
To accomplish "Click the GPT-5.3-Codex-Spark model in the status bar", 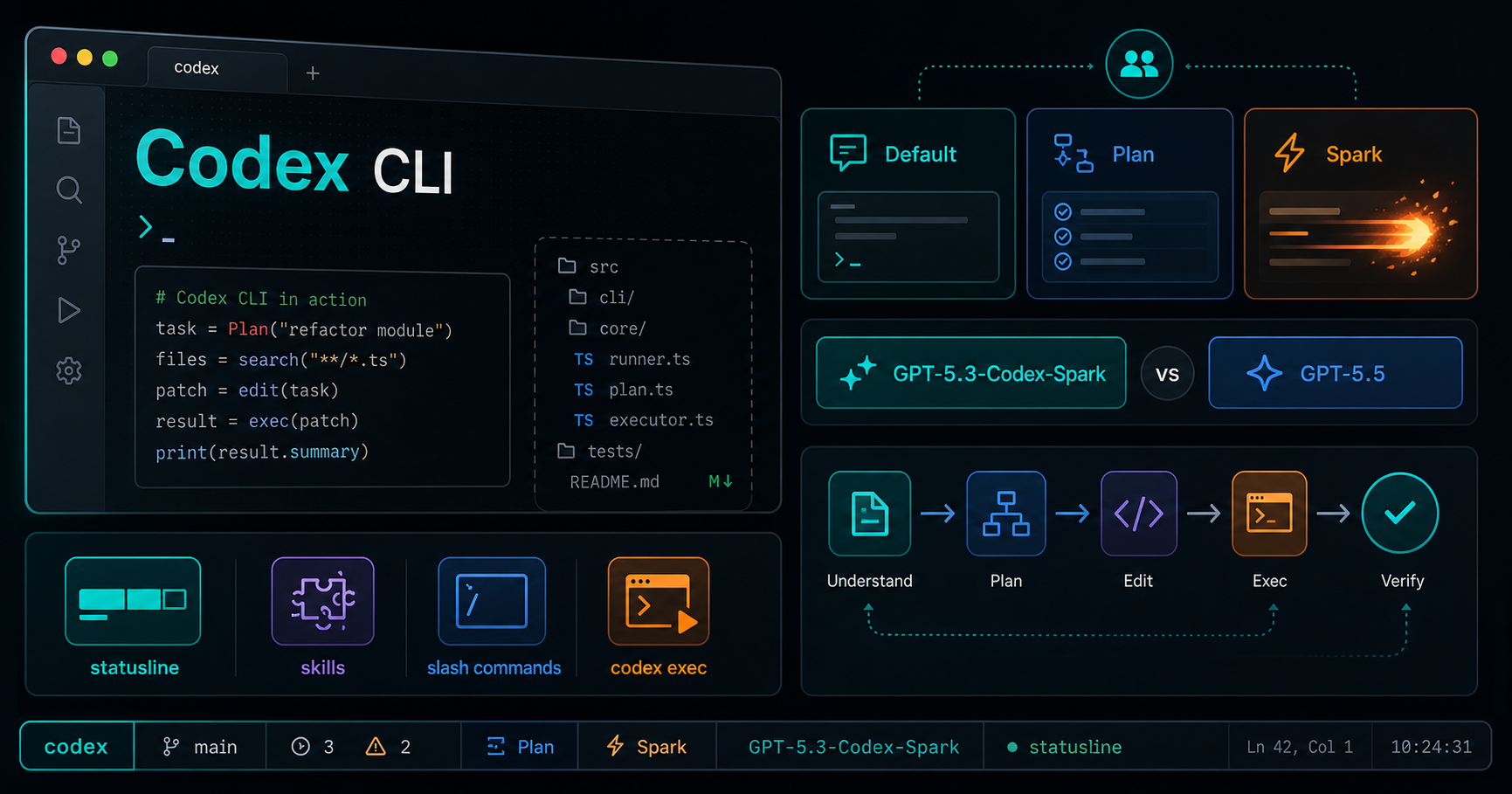I will (853, 747).
